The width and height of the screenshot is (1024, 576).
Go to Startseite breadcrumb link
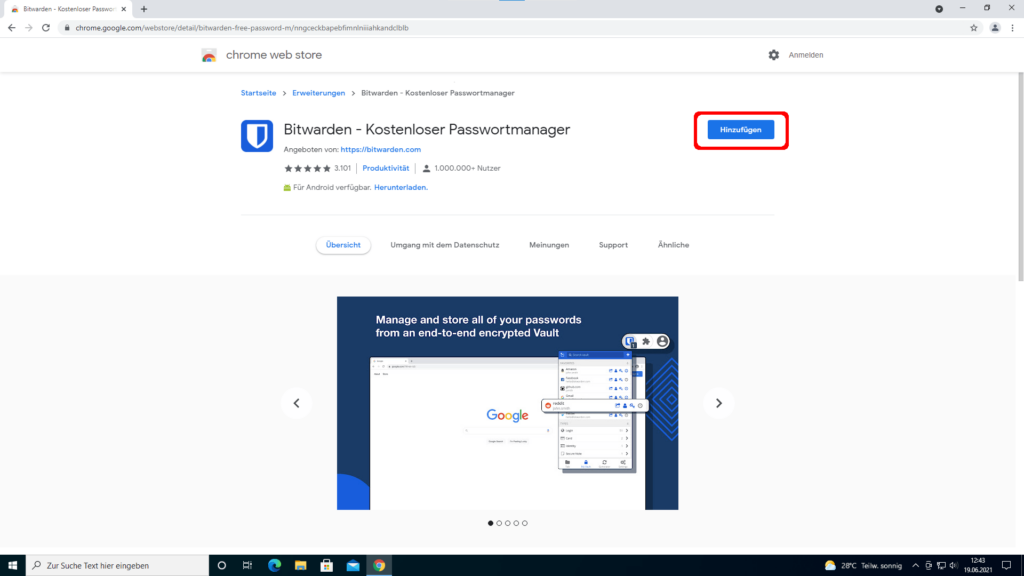pyautogui.click(x=259, y=93)
